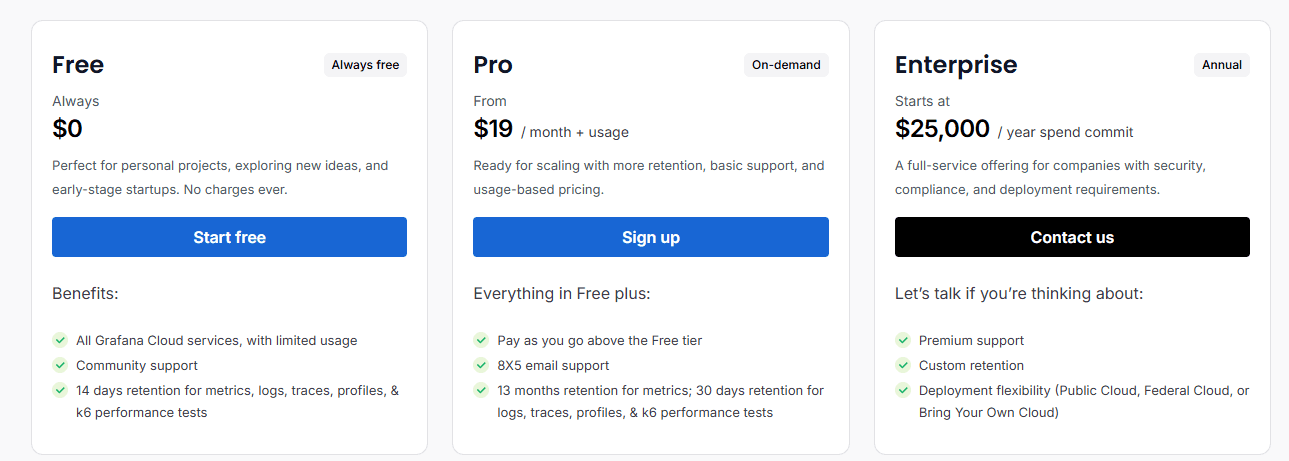The height and width of the screenshot is (461, 1289).
Task: Click the Always free badge
Action: point(365,65)
